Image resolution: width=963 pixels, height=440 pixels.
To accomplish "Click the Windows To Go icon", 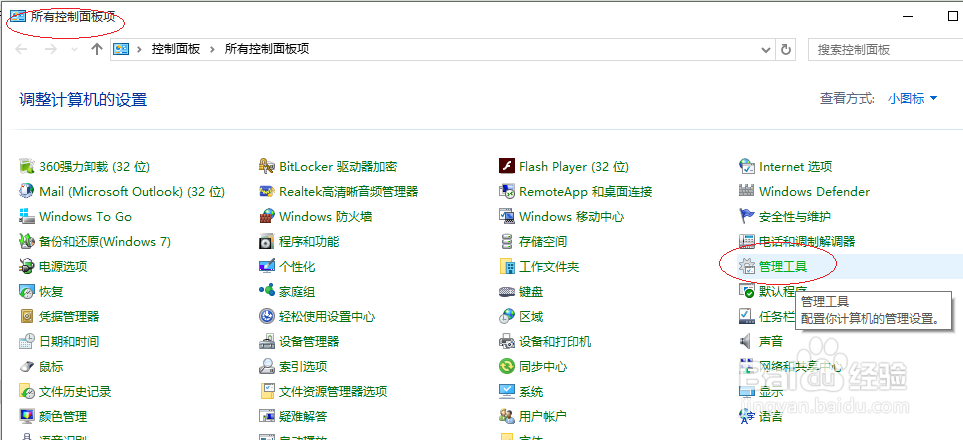I will coord(26,217).
